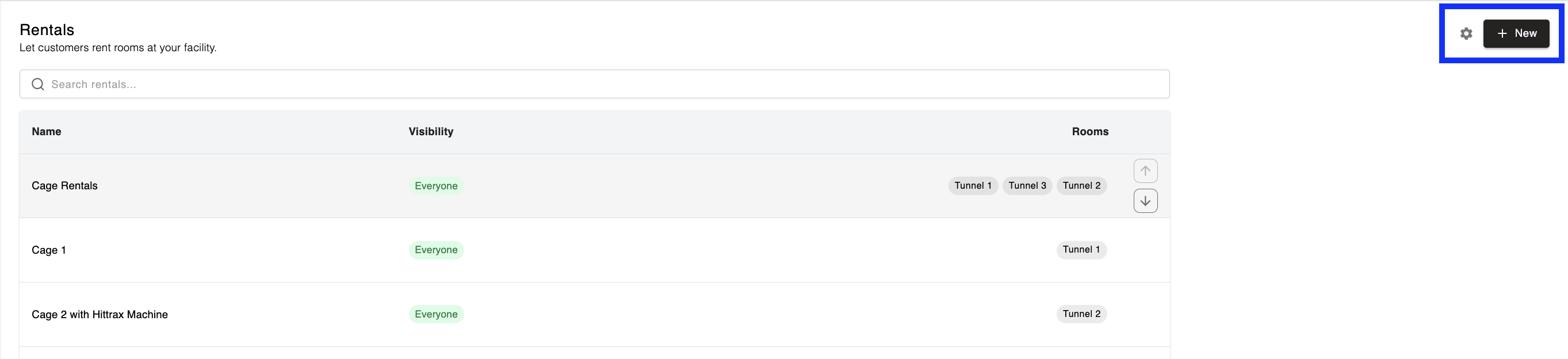Screen dimensions: 1568x359
Task: Click the Visibility column header
Action: coord(431,131)
